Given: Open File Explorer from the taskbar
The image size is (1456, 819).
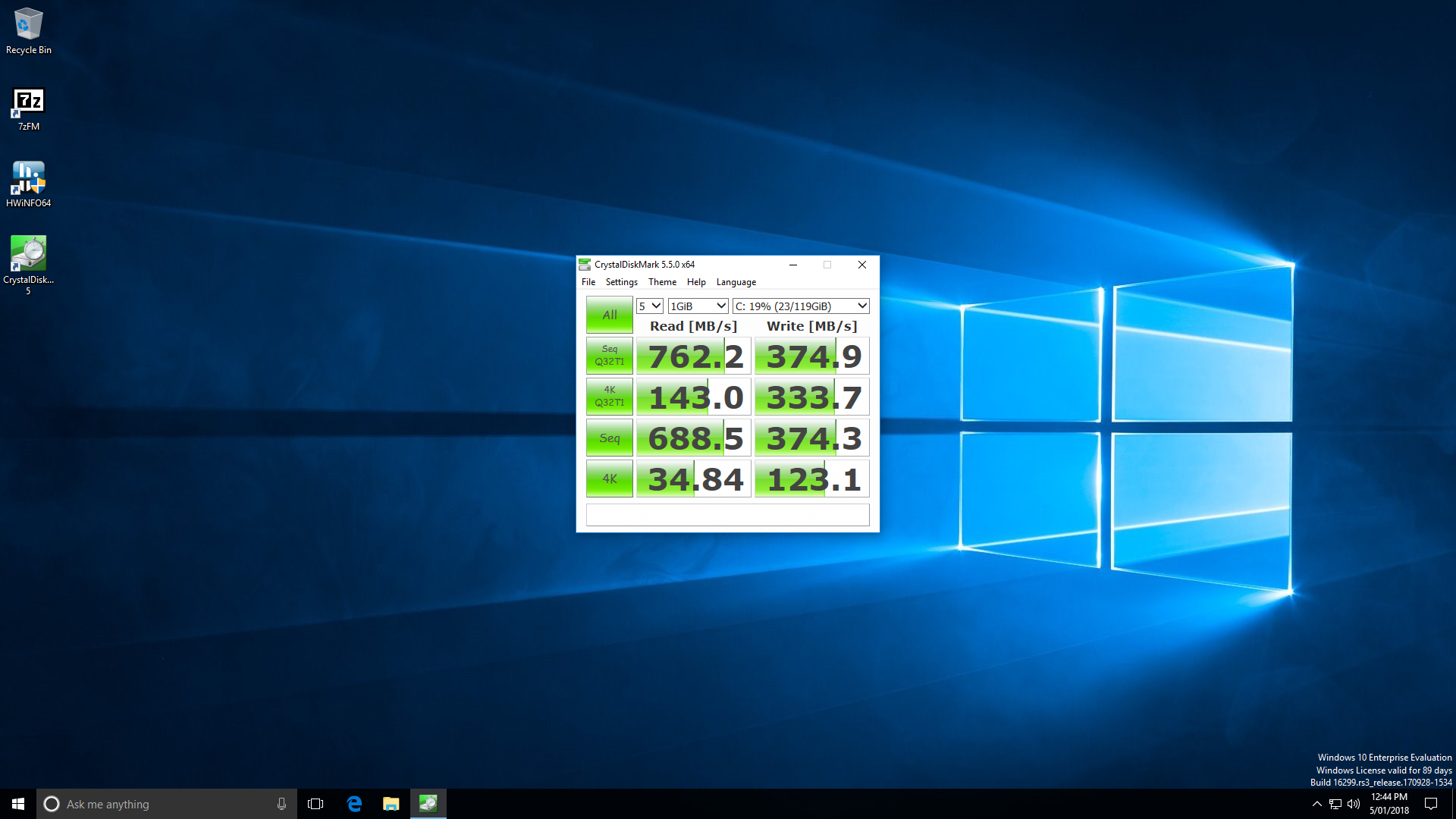Looking at the screenshot, I should coord(391,804).
